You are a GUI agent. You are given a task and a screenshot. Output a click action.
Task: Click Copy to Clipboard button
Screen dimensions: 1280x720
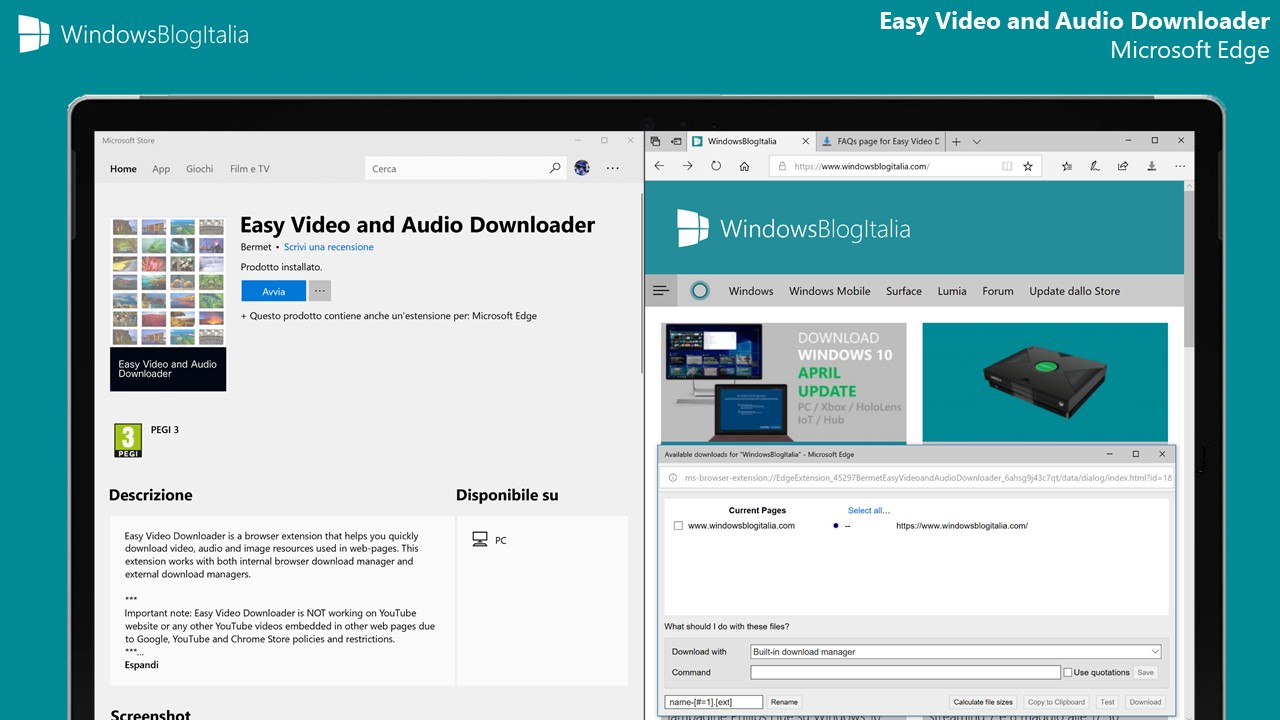(1056, 702)
